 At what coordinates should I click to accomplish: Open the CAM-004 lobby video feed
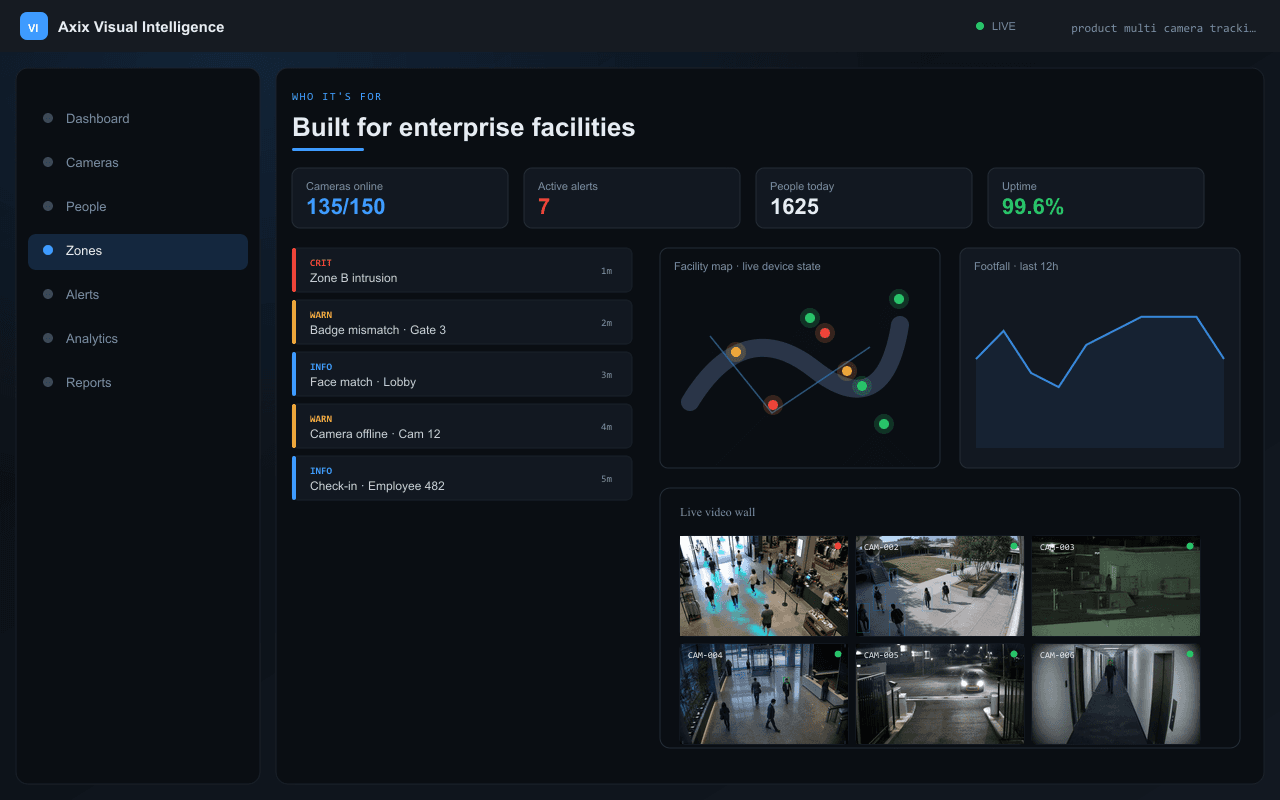pyautogui.click(x=764, y=694)
